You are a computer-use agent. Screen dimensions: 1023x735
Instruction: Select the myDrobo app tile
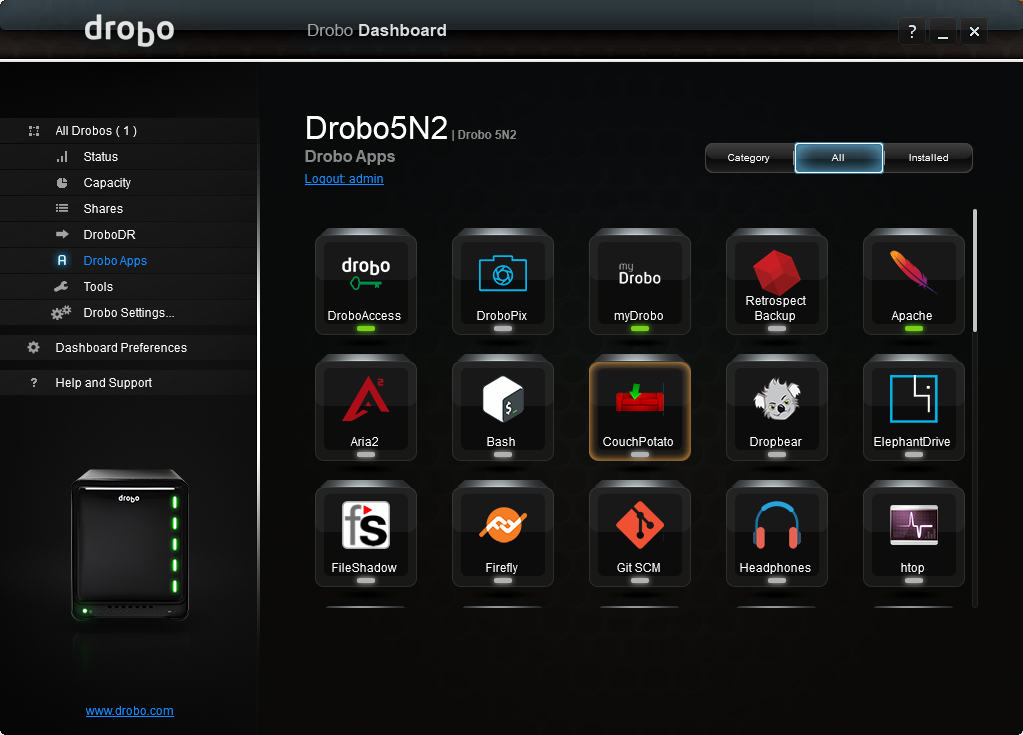[x=639, y=282]
